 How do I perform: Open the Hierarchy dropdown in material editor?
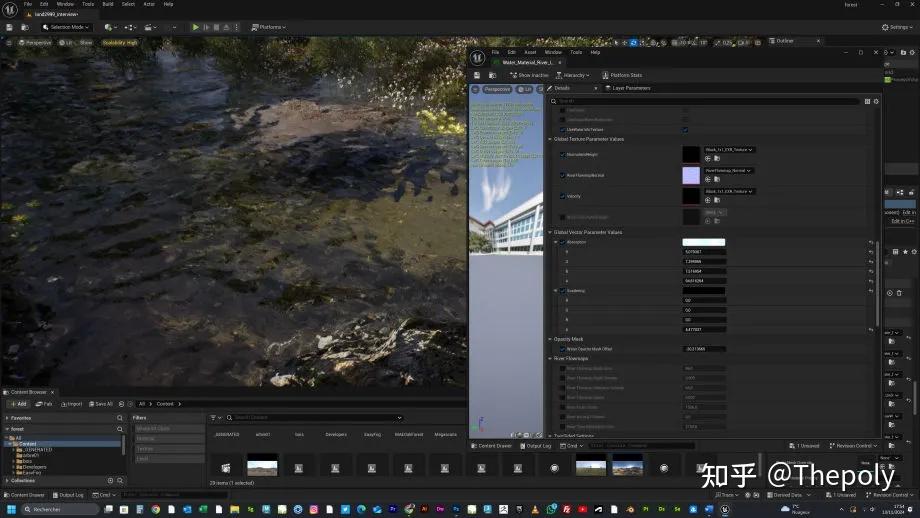[574, 75]
